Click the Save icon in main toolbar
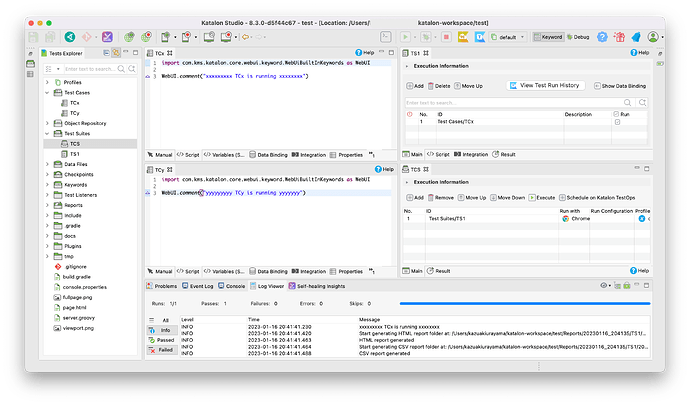690x404 pixels. (x=33, y=37)
